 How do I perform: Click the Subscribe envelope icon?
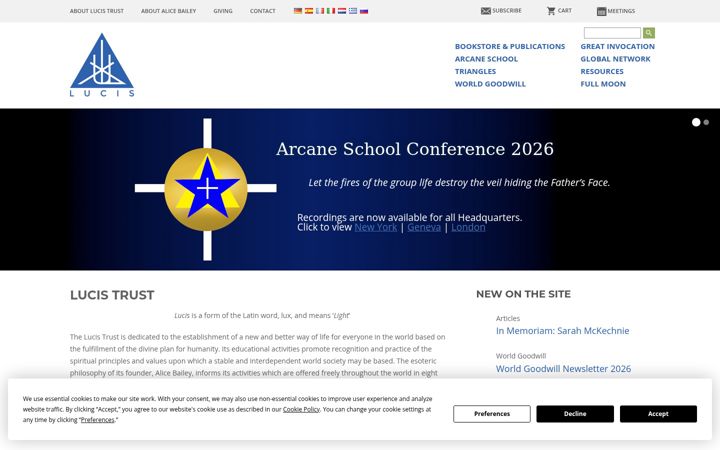tap(485, 11)
